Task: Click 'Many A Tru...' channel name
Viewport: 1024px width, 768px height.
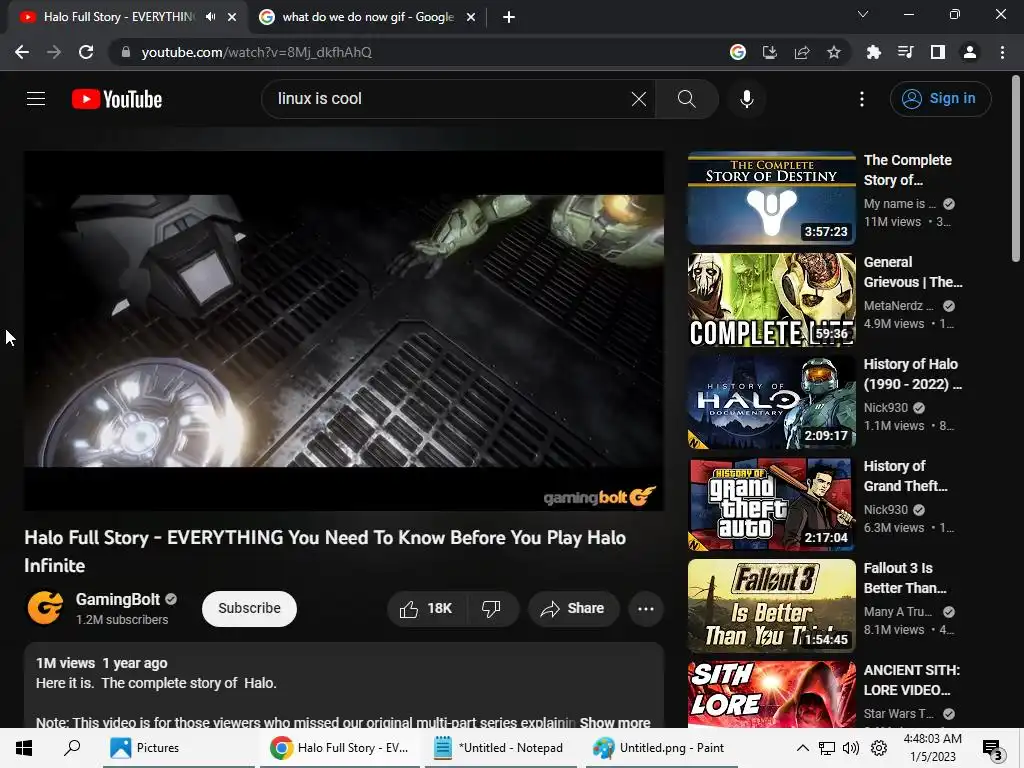Action: (x=898, y=611)
